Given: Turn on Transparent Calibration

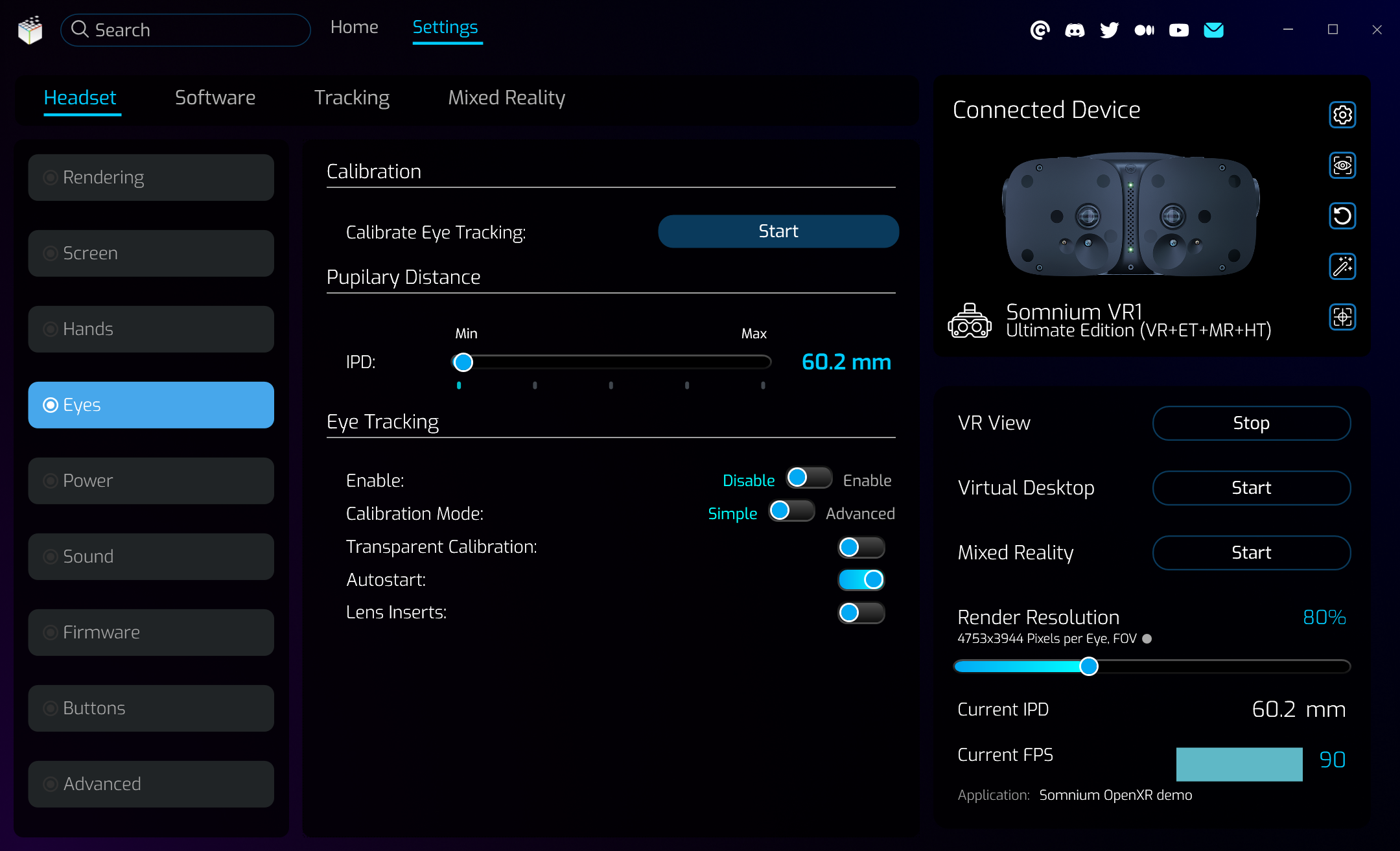Looking at the screenshot, I should [x=861, y=548].
